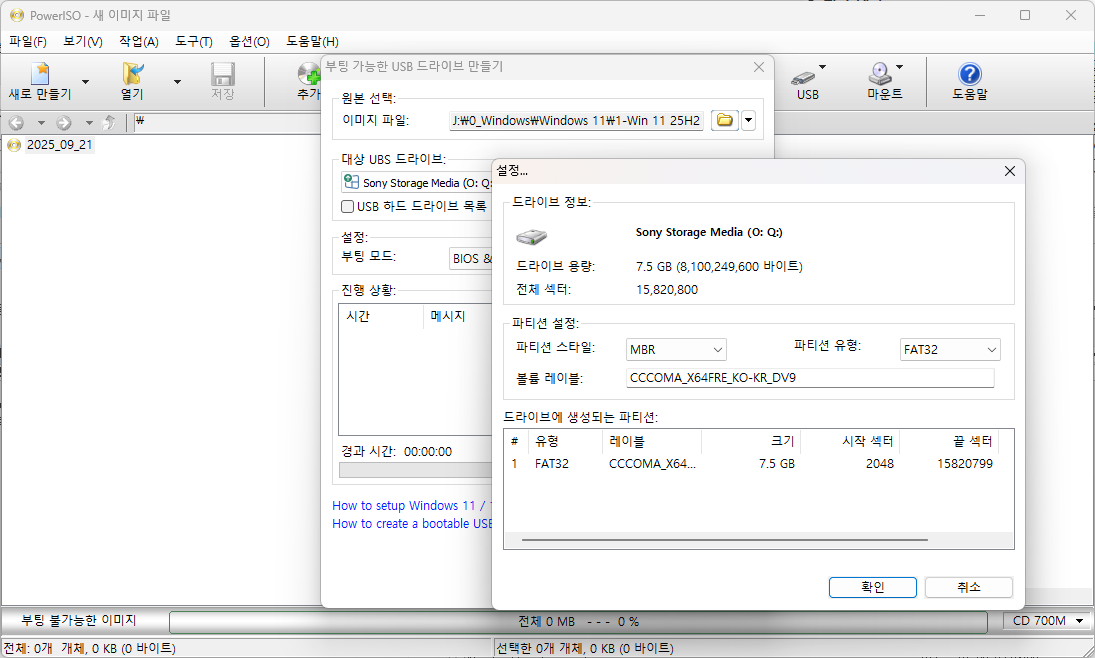Click the 볼륨 레이블 text field
Screen dimensions: 1095x658
[x=810, y=378]
